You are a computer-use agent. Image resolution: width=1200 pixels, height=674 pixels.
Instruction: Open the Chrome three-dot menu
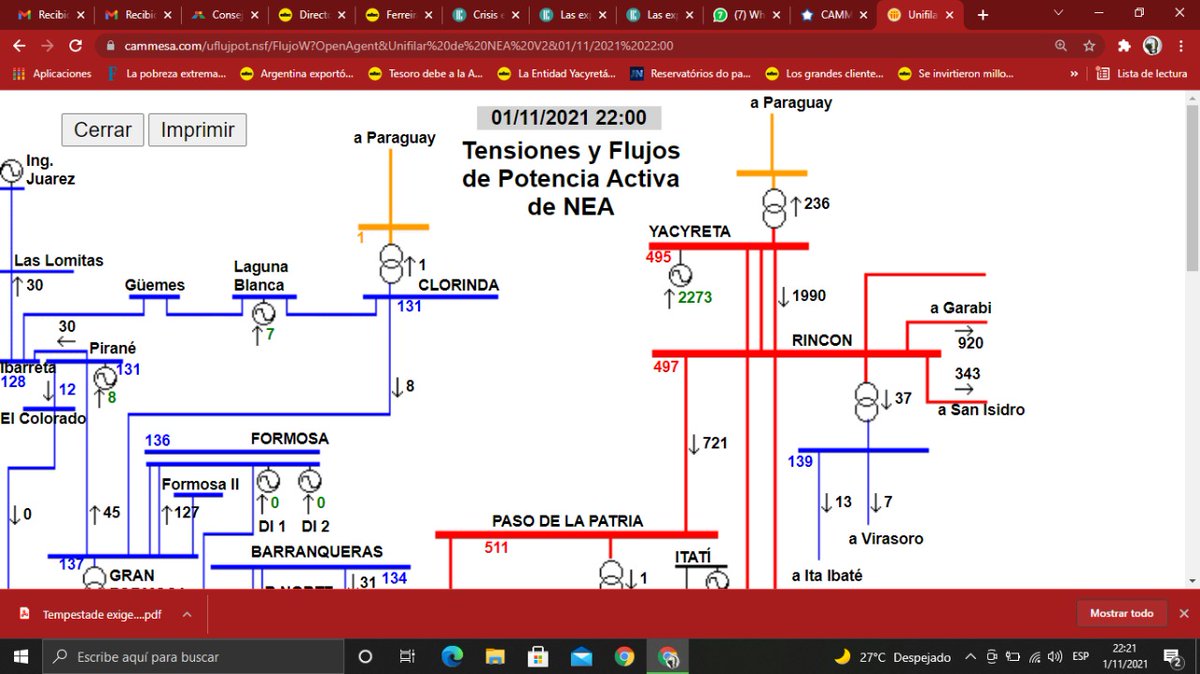1181,46
